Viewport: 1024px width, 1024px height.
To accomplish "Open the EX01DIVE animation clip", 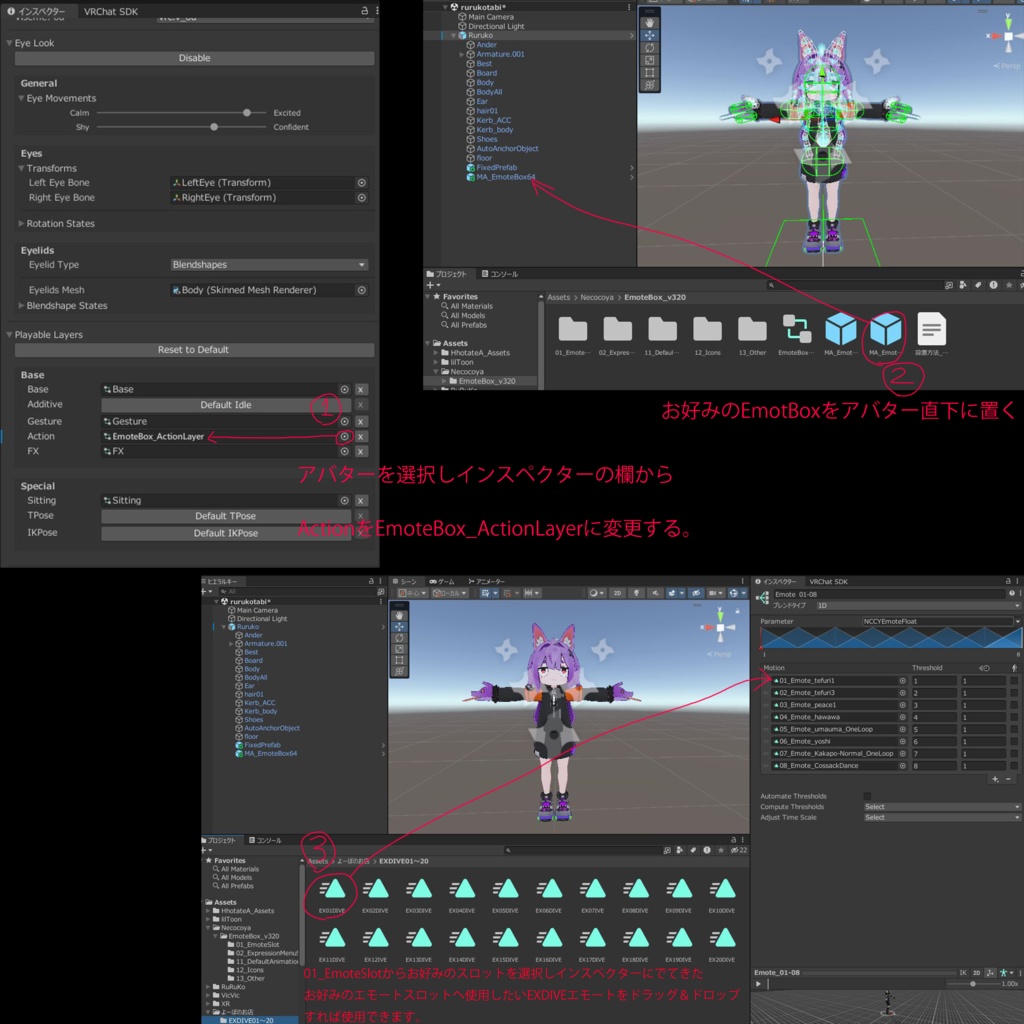I will click(x=335, y=890).
